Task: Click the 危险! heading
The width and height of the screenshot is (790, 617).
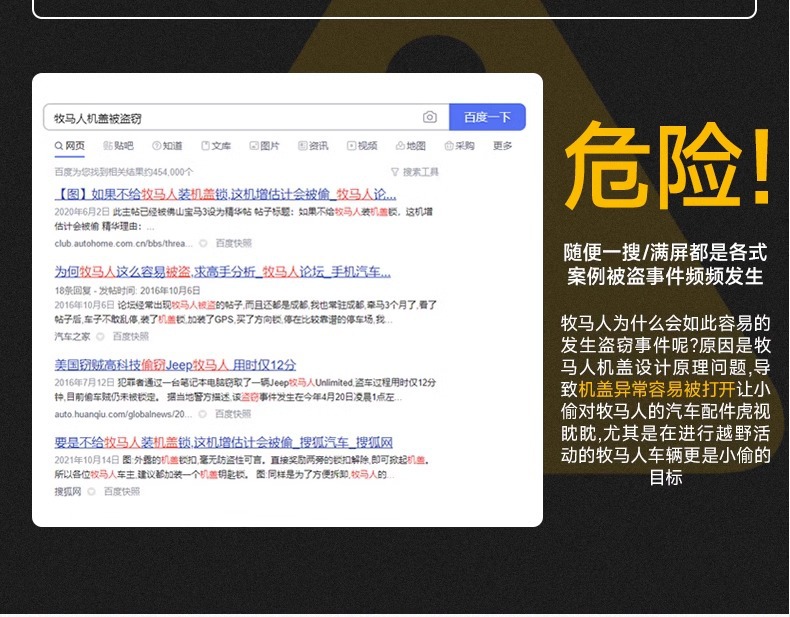Action: (x=668, y=166)
